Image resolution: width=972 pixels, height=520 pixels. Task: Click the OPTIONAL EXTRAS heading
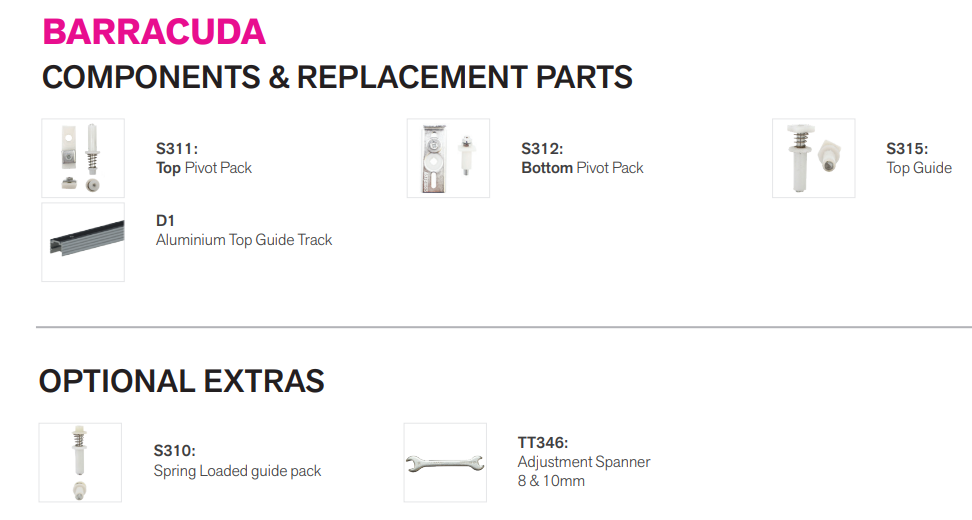182,381
